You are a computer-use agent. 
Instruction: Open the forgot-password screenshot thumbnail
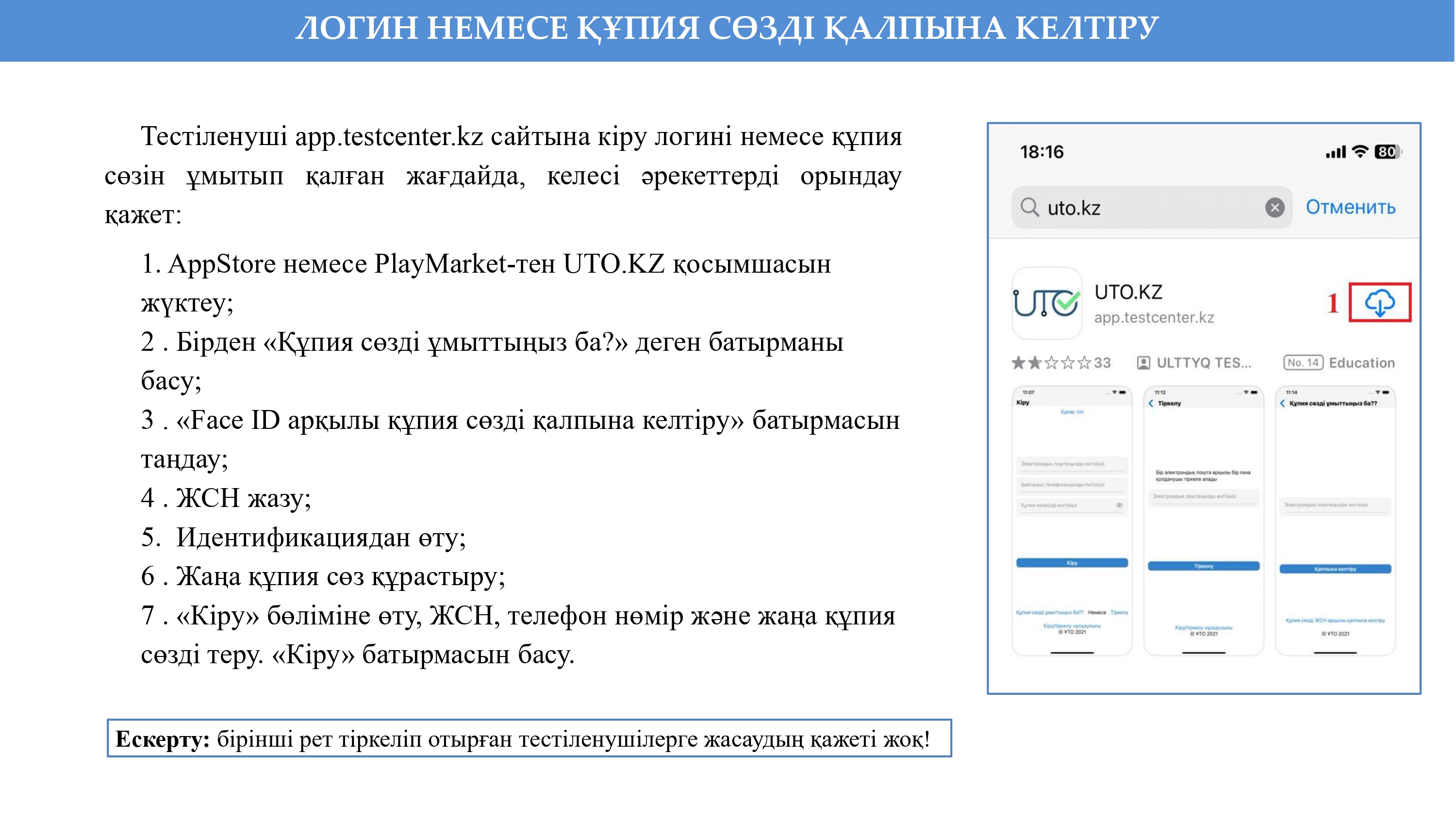click(1335, 520)
